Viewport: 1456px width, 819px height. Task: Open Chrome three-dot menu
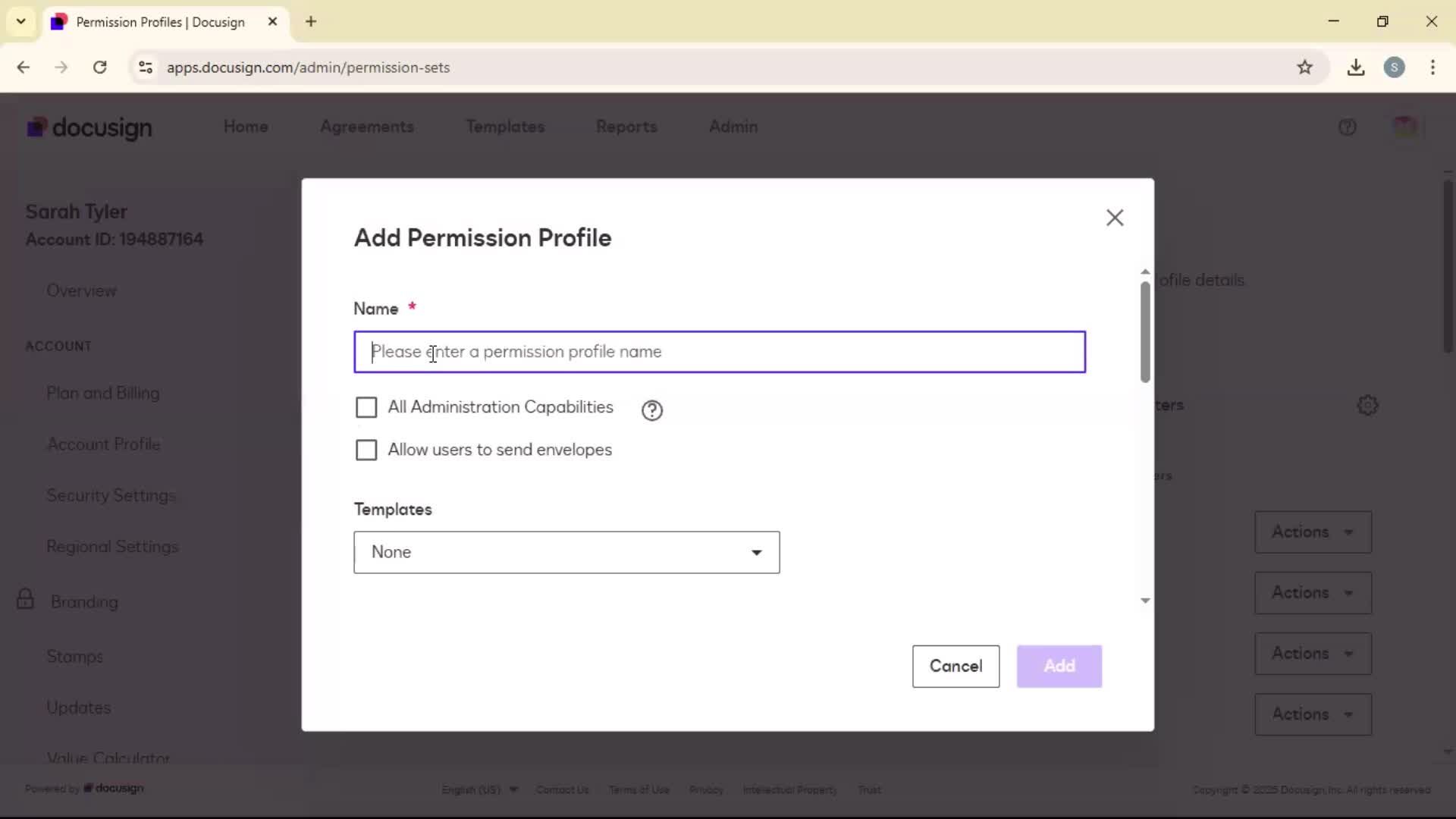tap(1432, 67)
